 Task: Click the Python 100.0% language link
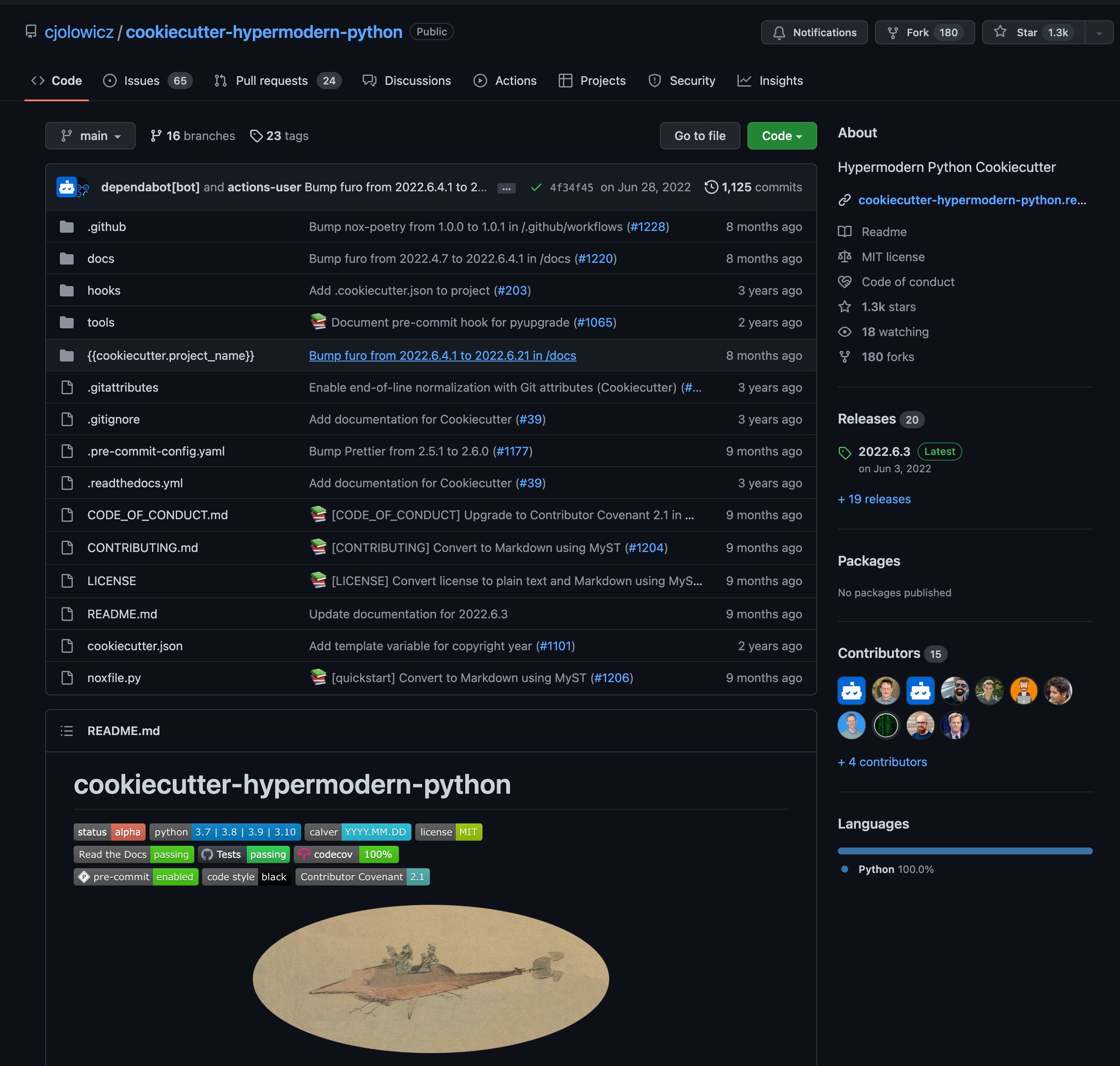point(896,870)
